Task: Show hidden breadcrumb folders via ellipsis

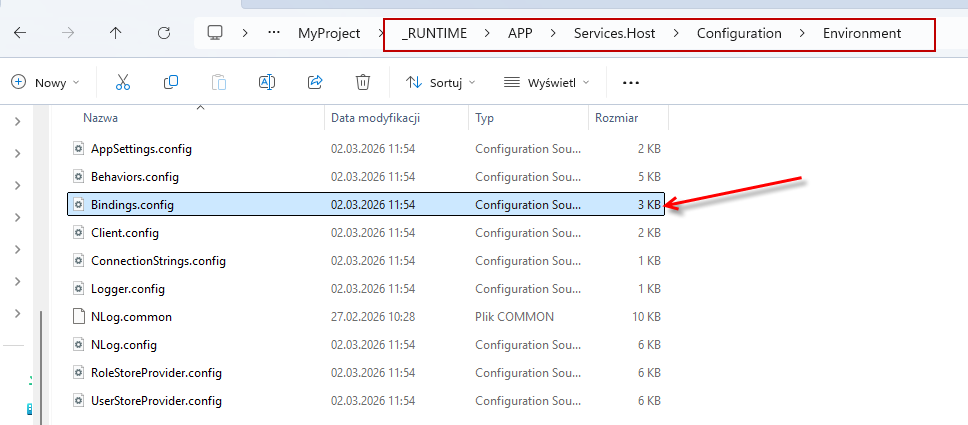Action: point(274,33)
